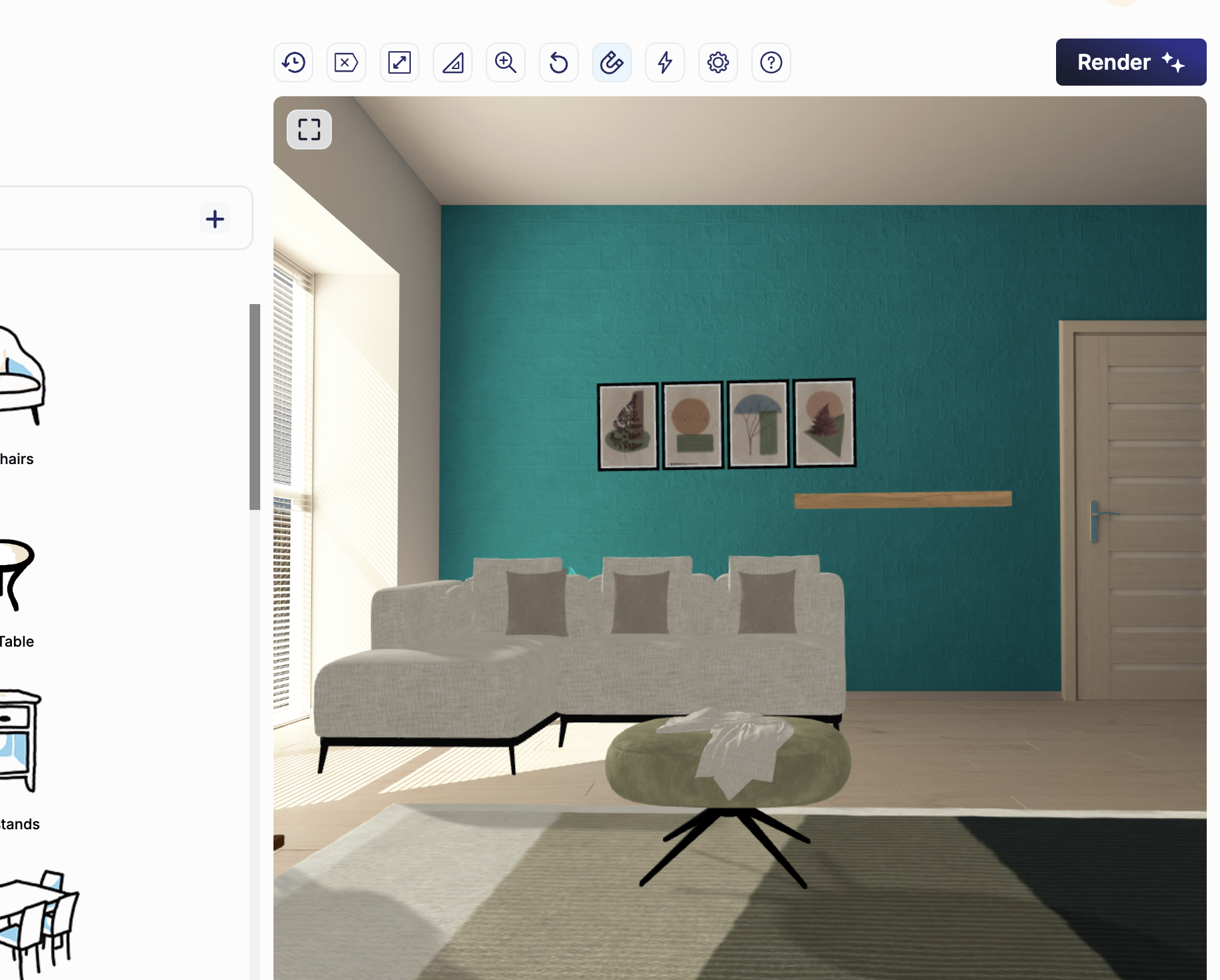Open the history clock icon
The width and height of the screenshot is (1220, 980).
tap(293, 62)
